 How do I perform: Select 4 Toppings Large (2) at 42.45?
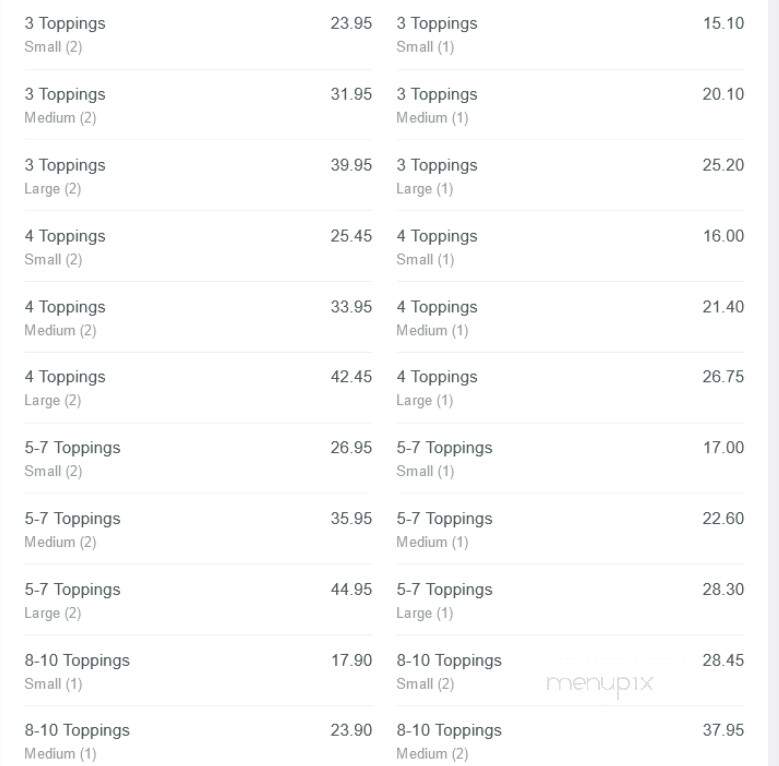tap(198, 388)
